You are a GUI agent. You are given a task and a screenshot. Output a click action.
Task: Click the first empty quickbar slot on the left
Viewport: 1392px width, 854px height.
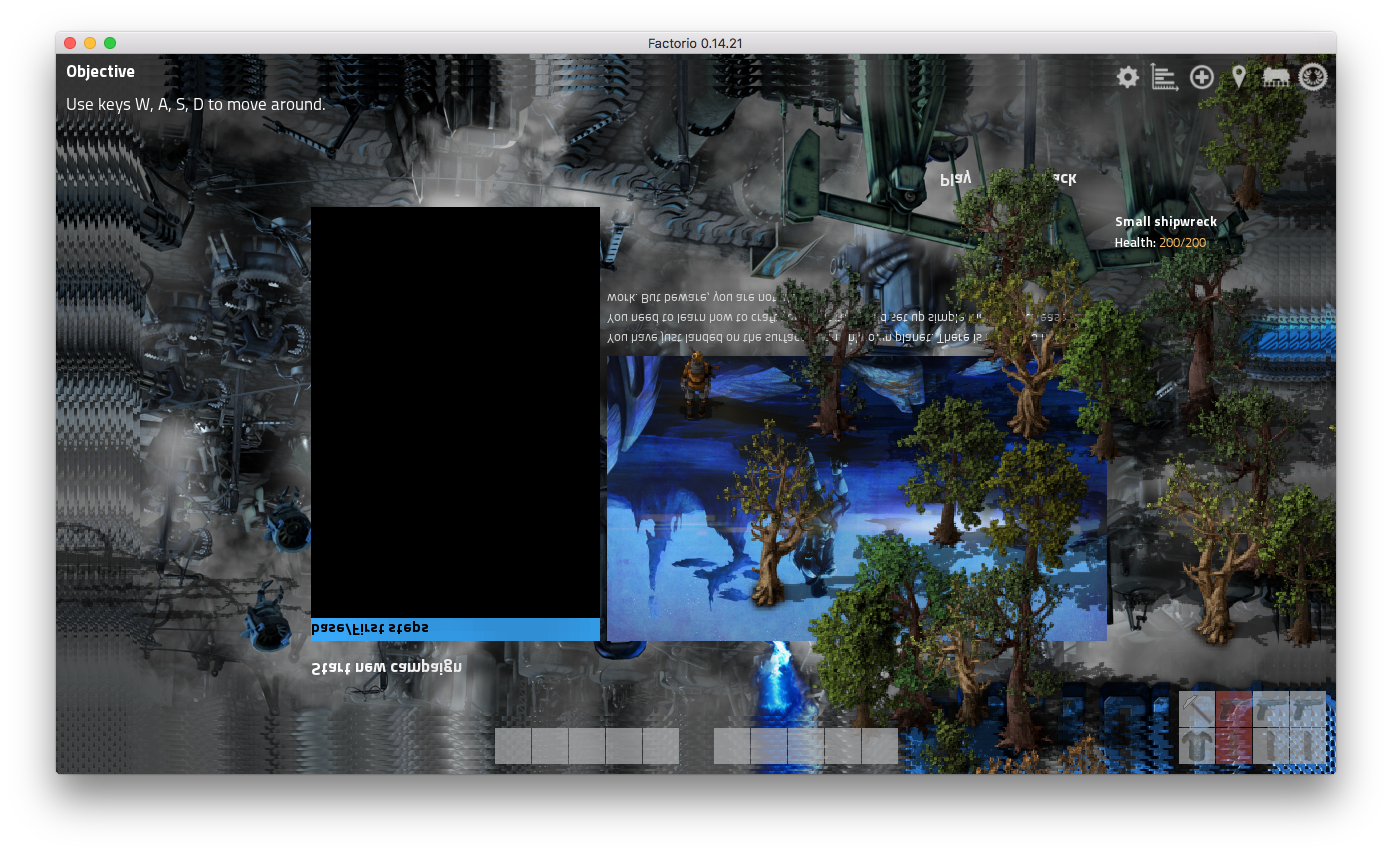pyautogui.click(x=513, y=746)
